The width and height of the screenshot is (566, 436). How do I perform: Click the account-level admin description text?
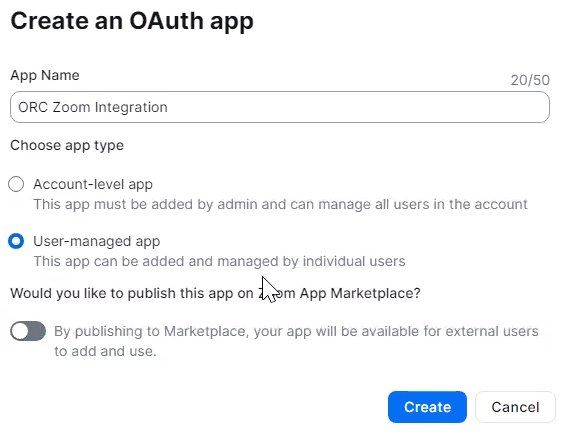point(280,204)
